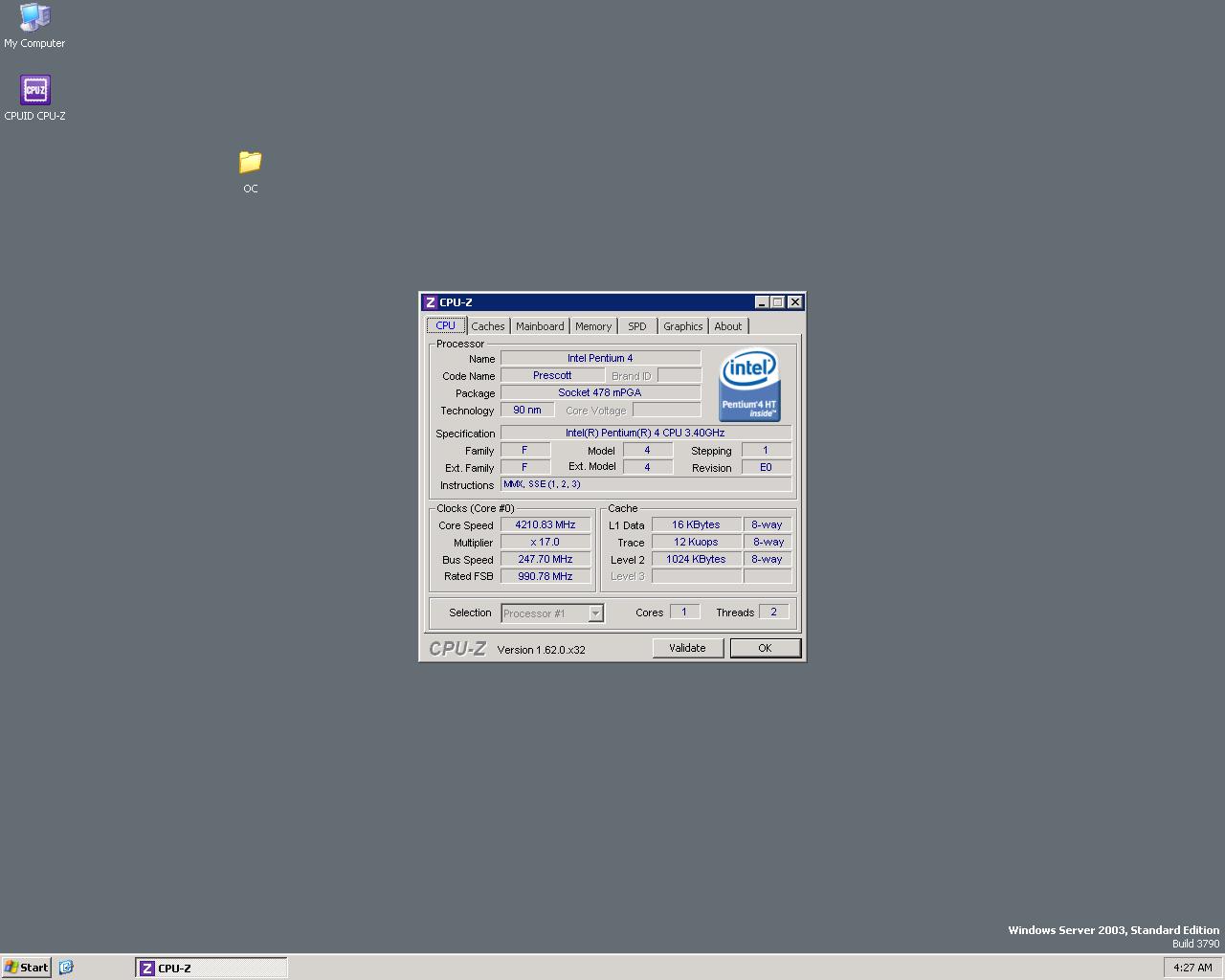Open the My Computer desktop icon
This screenshot has width=1225, height=980.
click(x=34, y=26)
